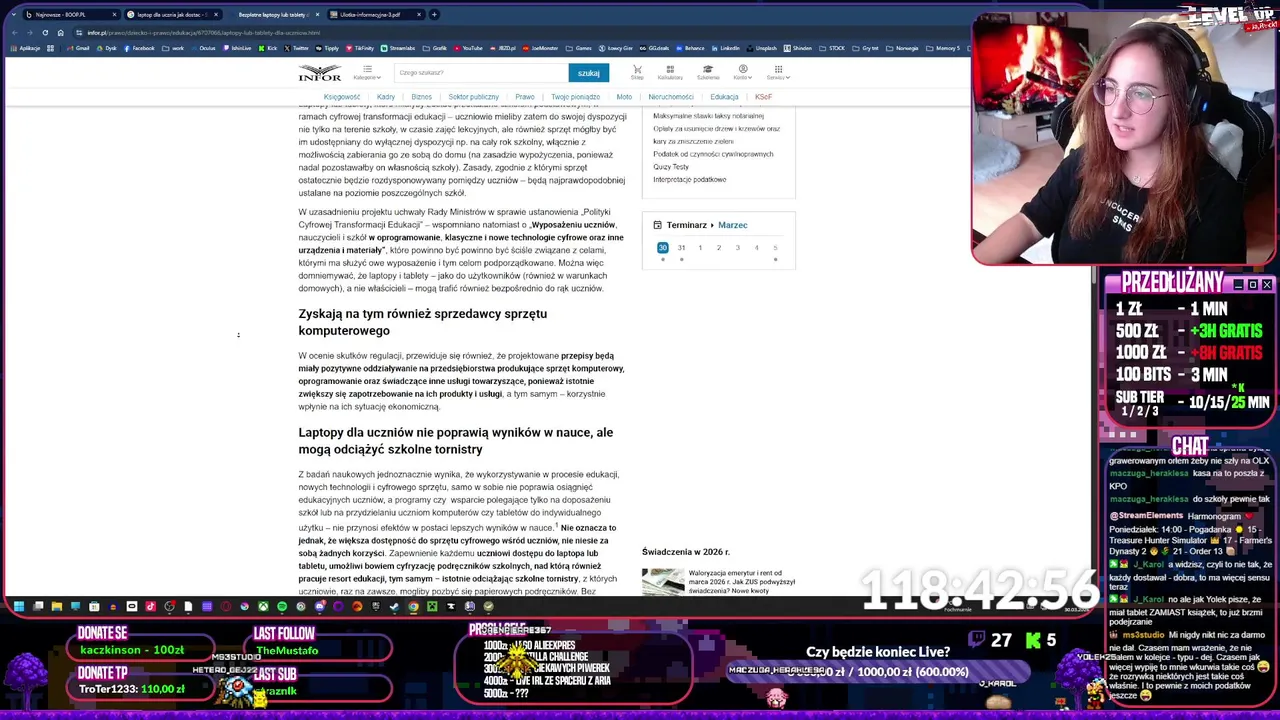Close the PRZEDŁUŻANY overlay window
Image resolution: width=1280 pixels, height=720 pixels.
click(1266, 285)
